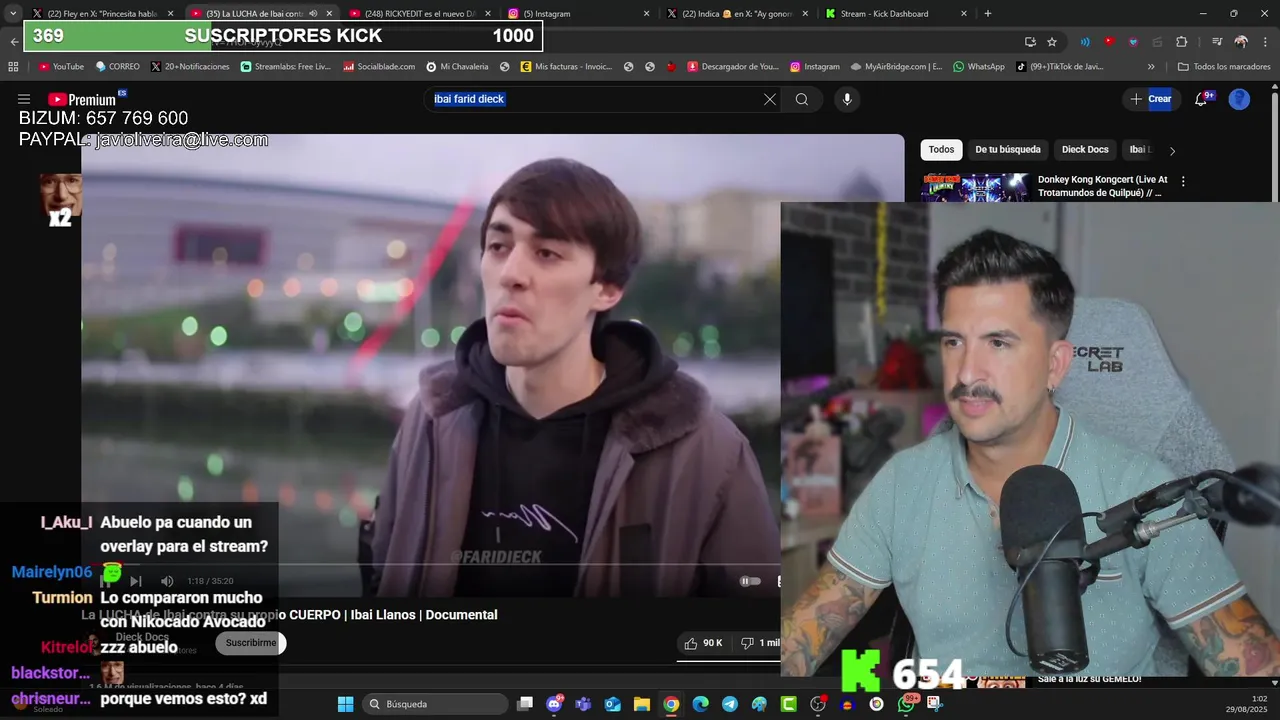Open the WhatsApp bookmark
This screenshot has height=720, width=1280.
[979, 67]
